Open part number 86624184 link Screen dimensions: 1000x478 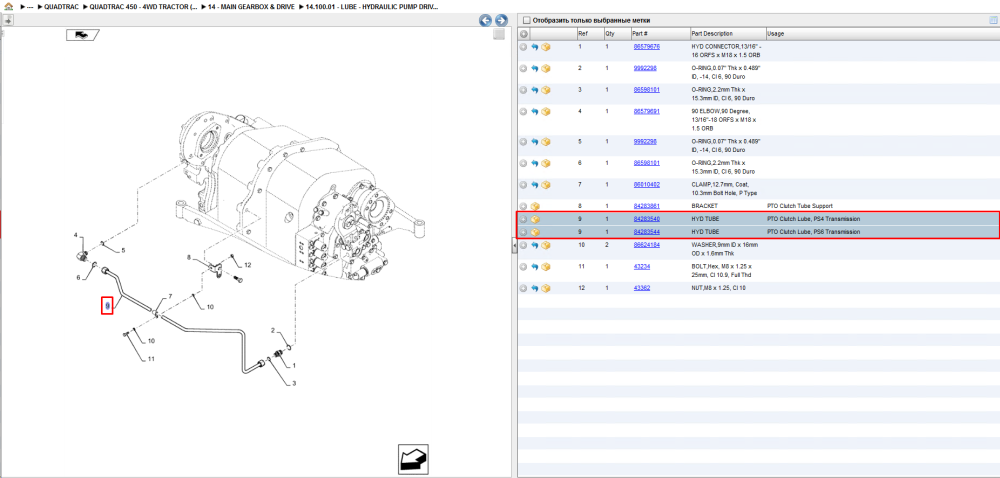[646, 245]
